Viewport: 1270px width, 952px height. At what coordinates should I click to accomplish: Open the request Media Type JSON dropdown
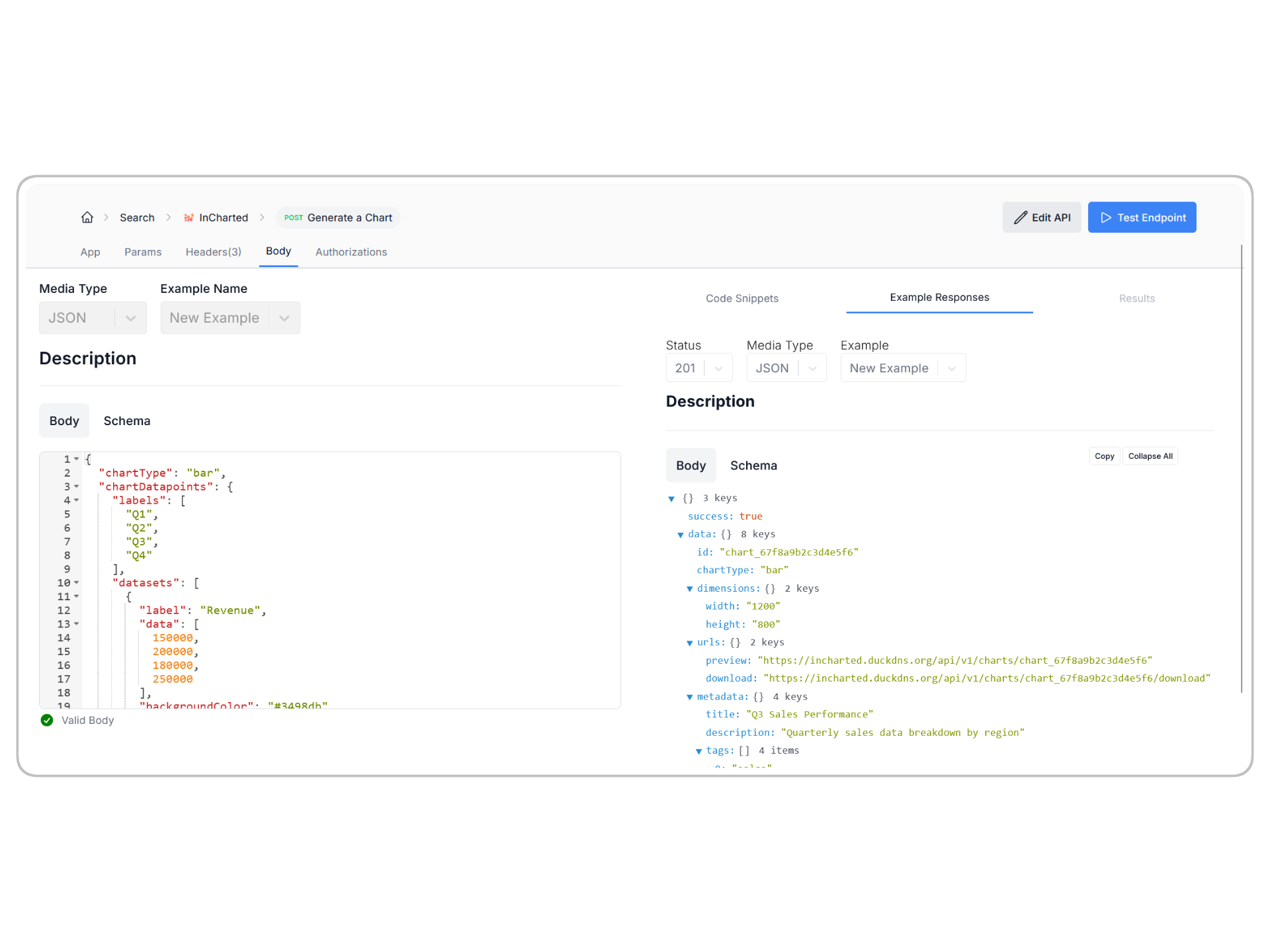[93, 318]
